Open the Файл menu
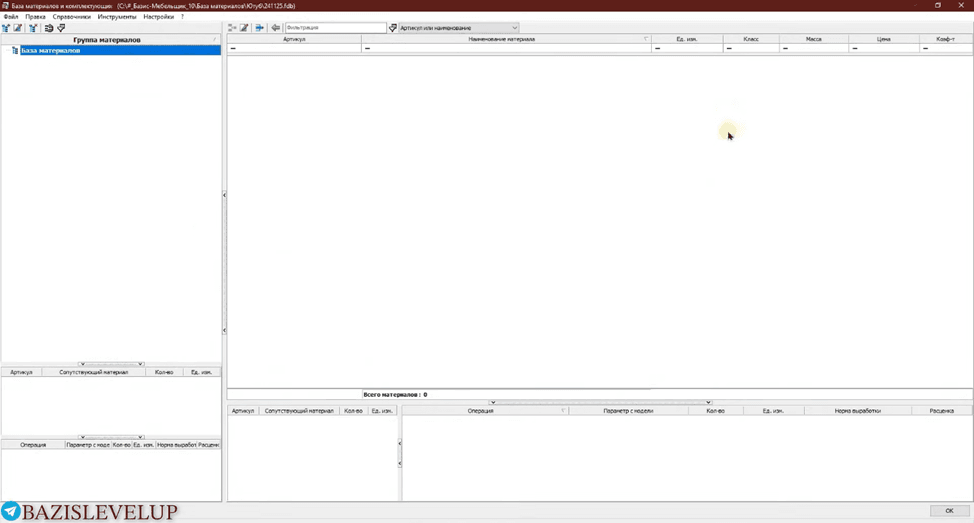 pyautogui.click(x=11, y=17)
